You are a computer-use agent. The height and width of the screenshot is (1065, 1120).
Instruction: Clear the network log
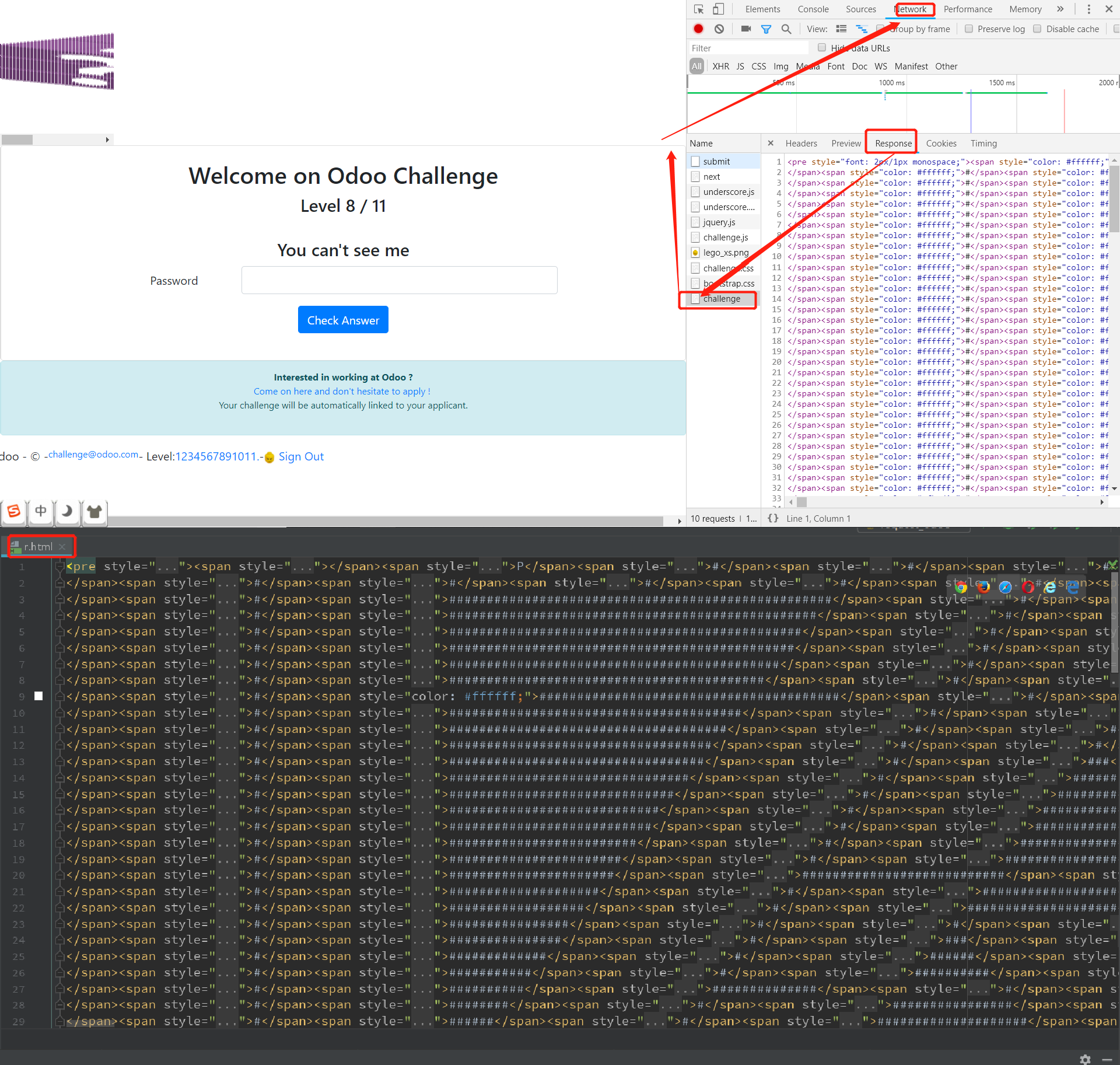pos(719,29)
